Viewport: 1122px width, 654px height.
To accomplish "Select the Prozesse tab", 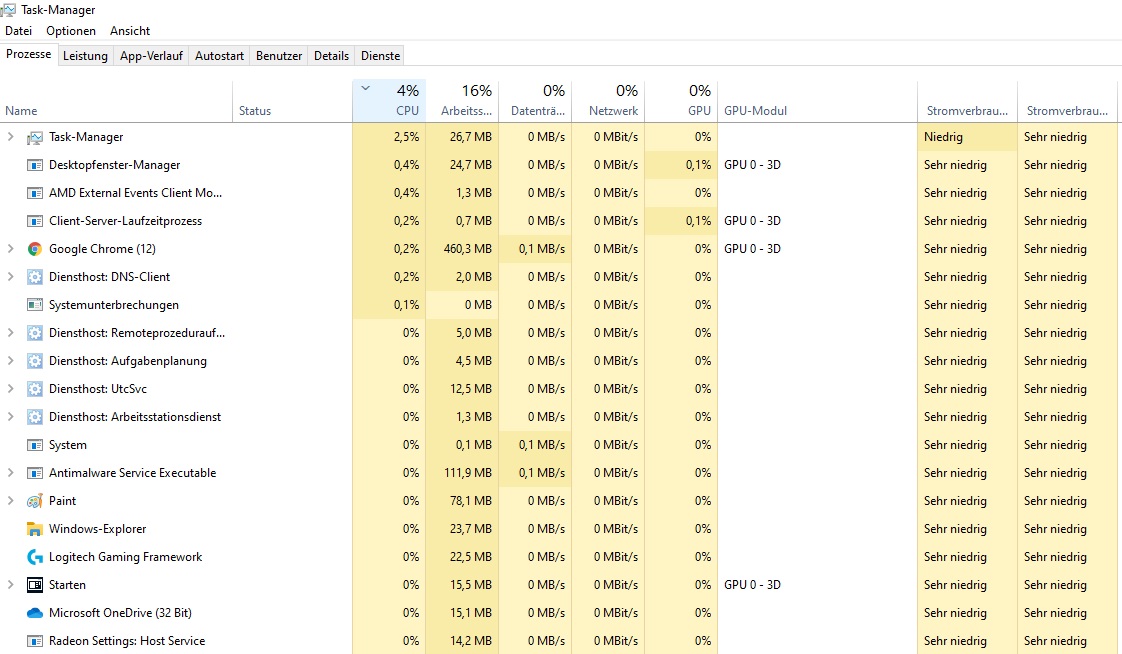I will pos(29,54).
